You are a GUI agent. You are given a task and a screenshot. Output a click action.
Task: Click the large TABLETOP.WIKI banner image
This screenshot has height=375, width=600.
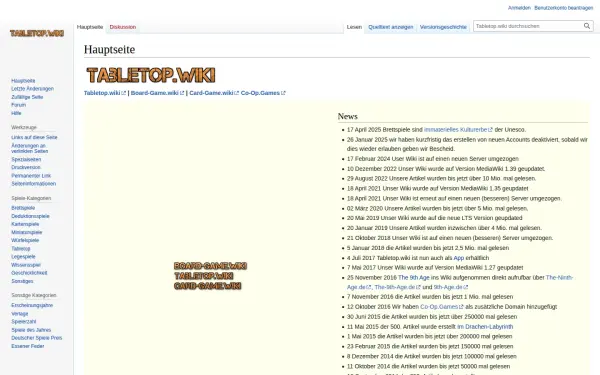(151, 75)
